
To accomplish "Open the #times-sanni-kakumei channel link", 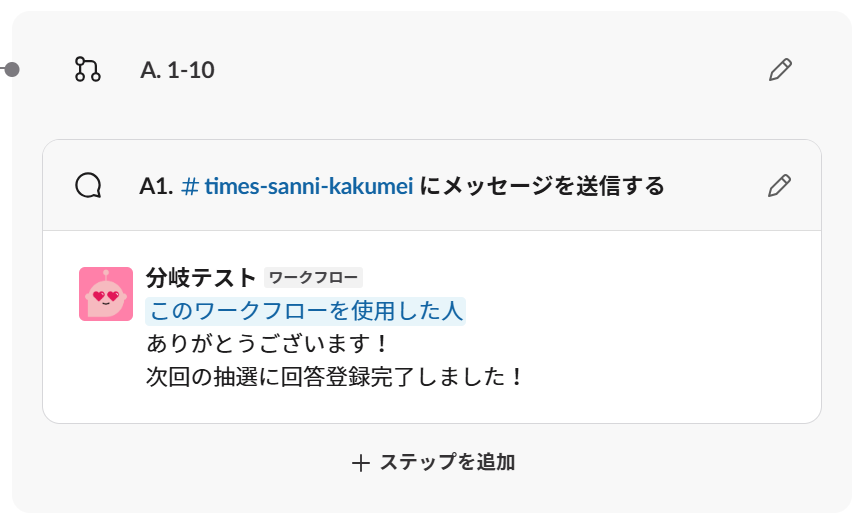I will coord(297,186).
